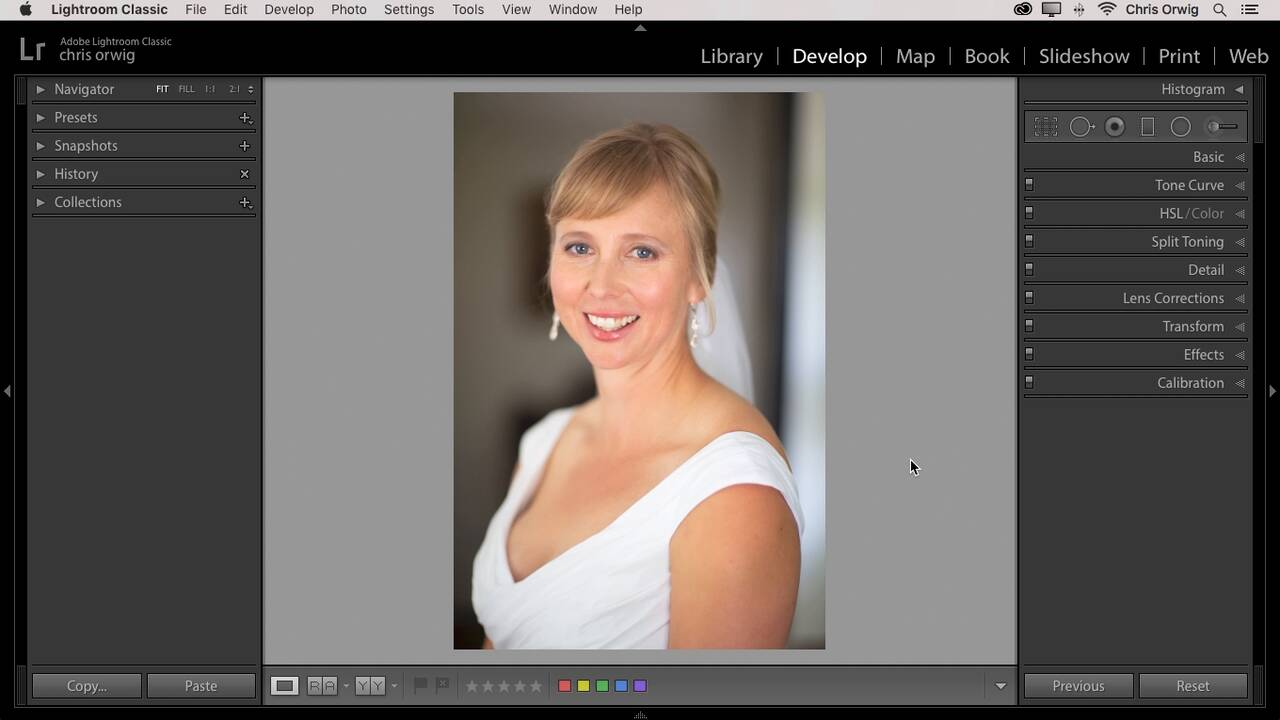The width and height of the screenshot is (1280, 720).
Task: Switch to Loupe view in the toolbar
Action: coord(284,686)
